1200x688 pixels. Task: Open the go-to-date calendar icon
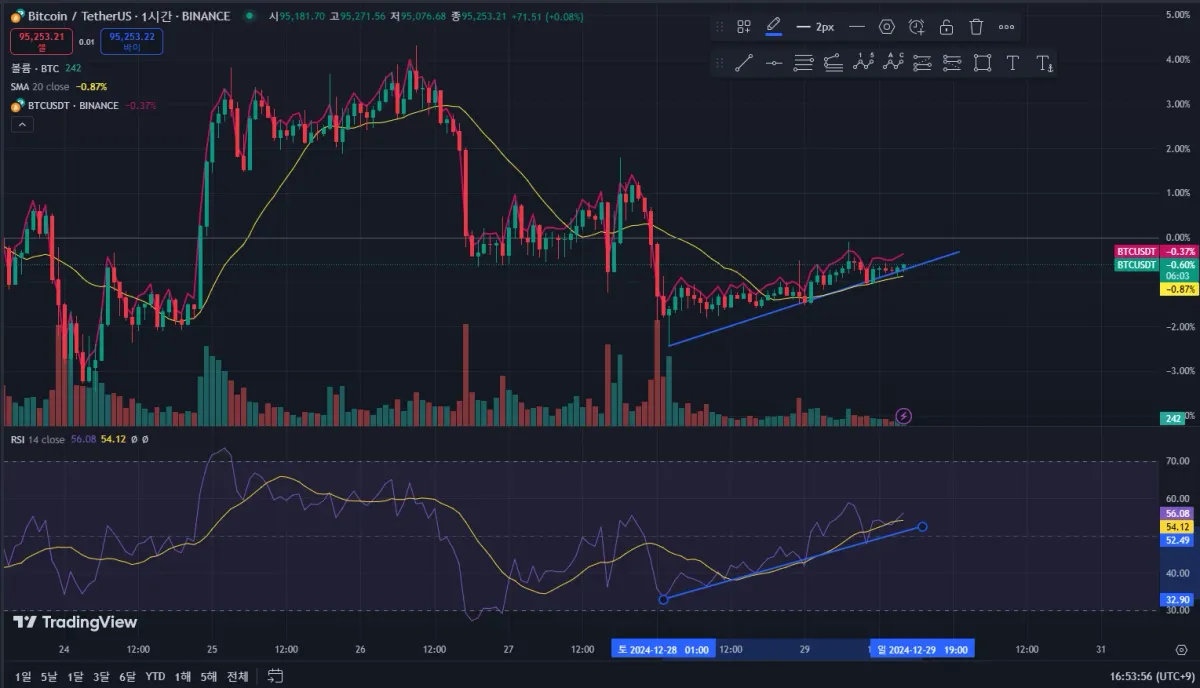(276, 676)
